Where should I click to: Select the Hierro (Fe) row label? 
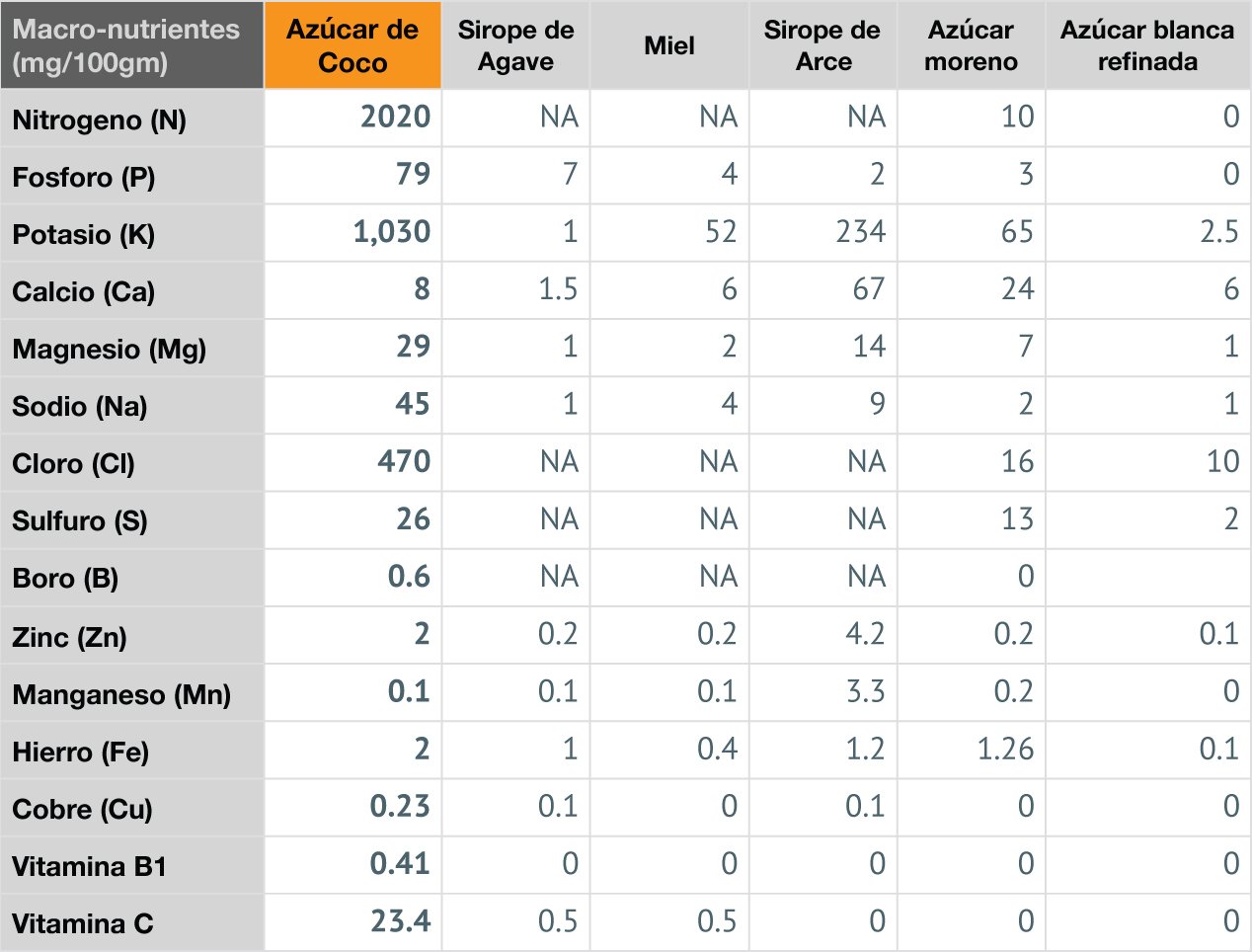81,752
